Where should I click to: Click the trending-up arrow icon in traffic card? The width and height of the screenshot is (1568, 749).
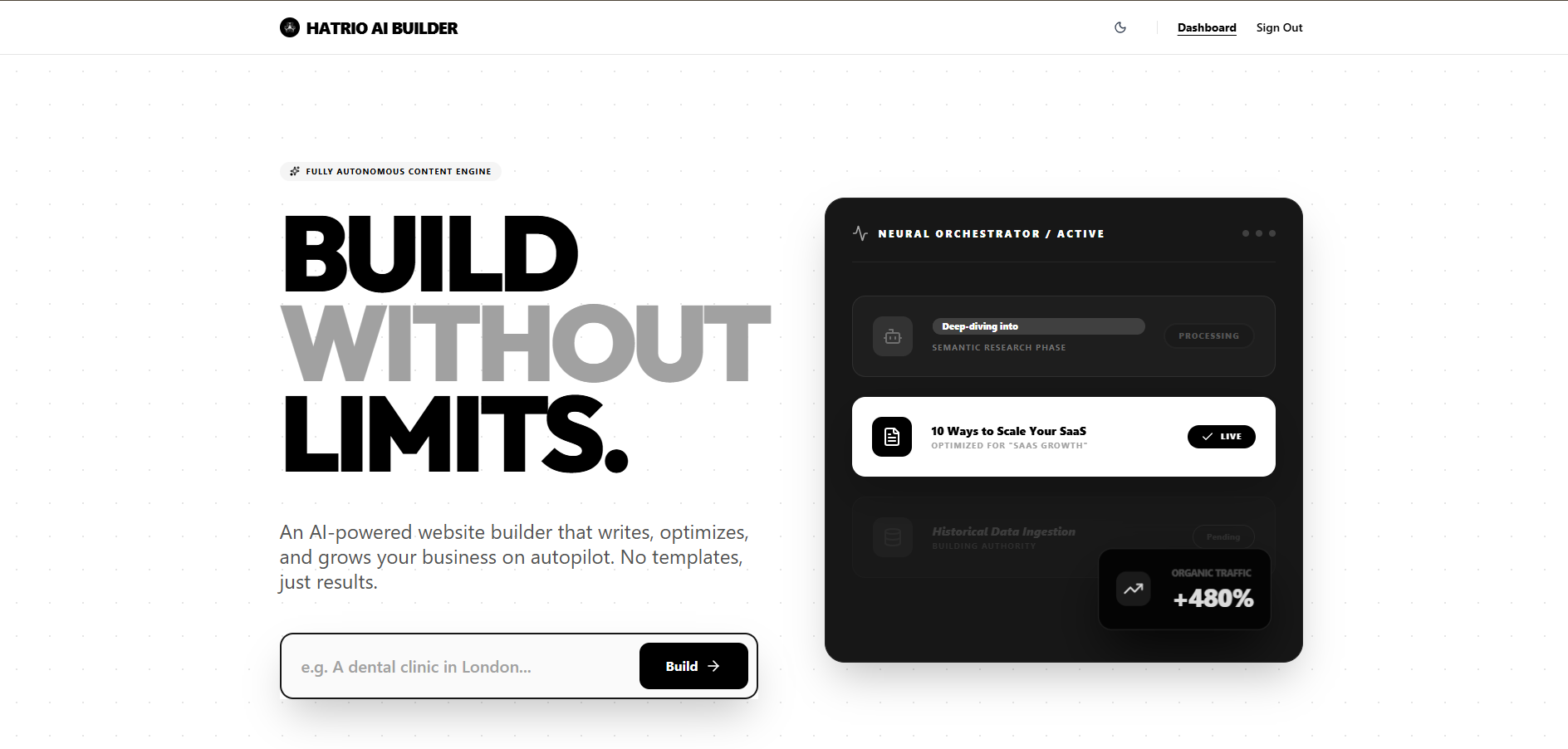coord(1134,589)
